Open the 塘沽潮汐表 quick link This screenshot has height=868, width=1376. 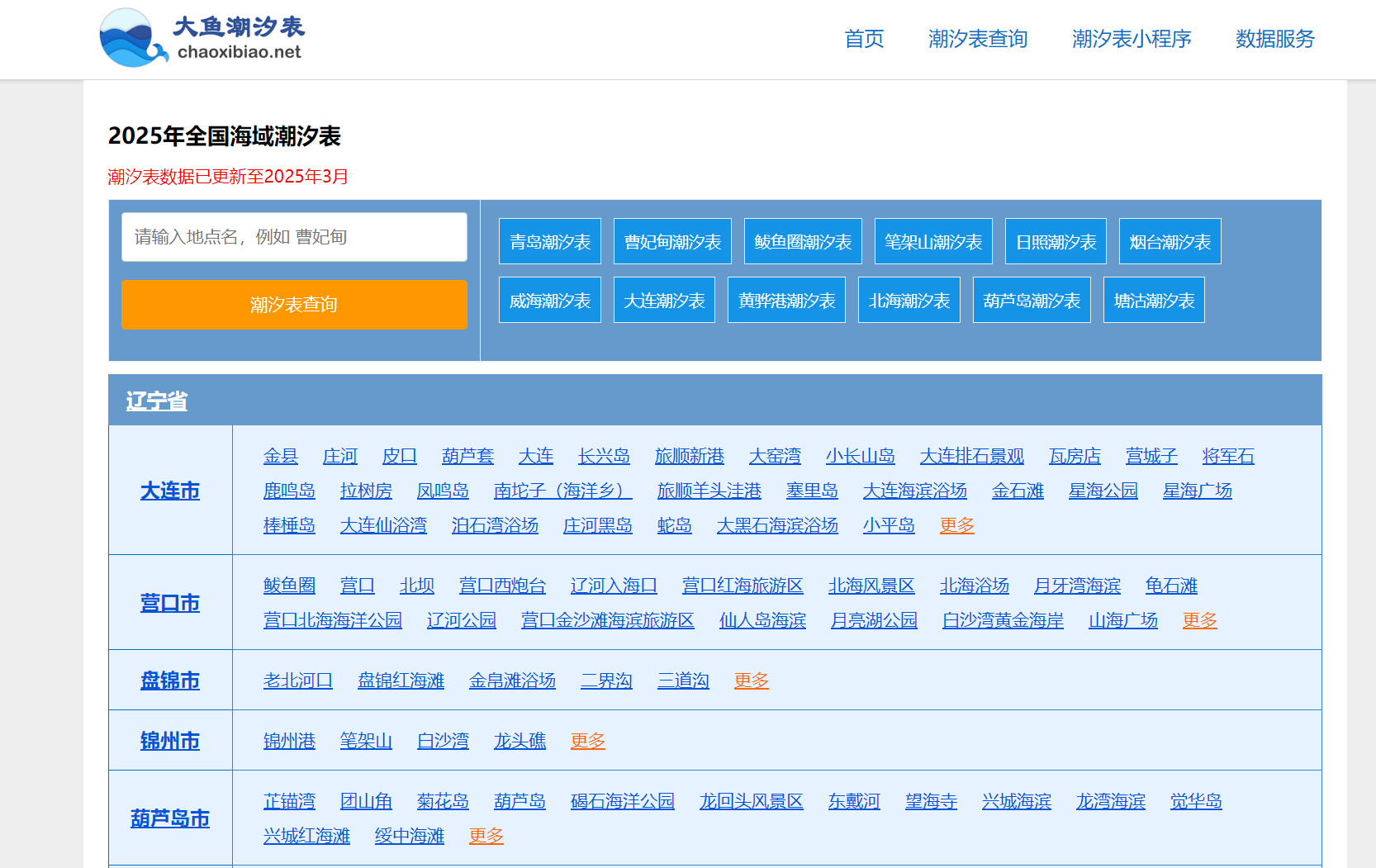[1153, 299]
